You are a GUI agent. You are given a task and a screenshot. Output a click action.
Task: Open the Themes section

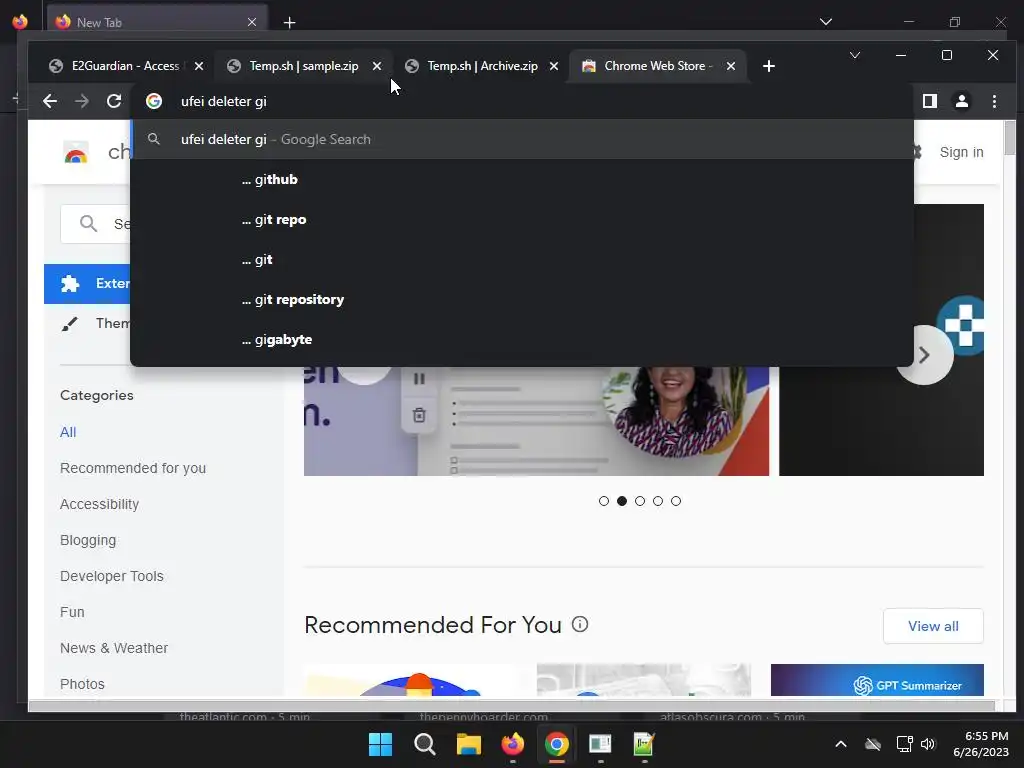(88, 323)
